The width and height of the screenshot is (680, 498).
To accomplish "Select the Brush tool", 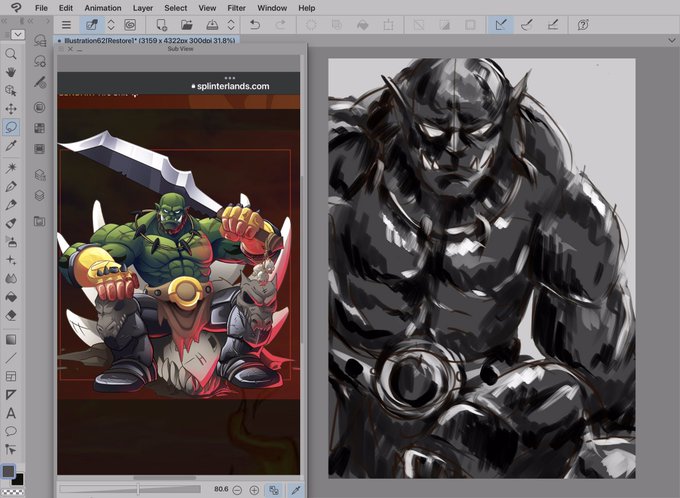I will tap(11, 223).
